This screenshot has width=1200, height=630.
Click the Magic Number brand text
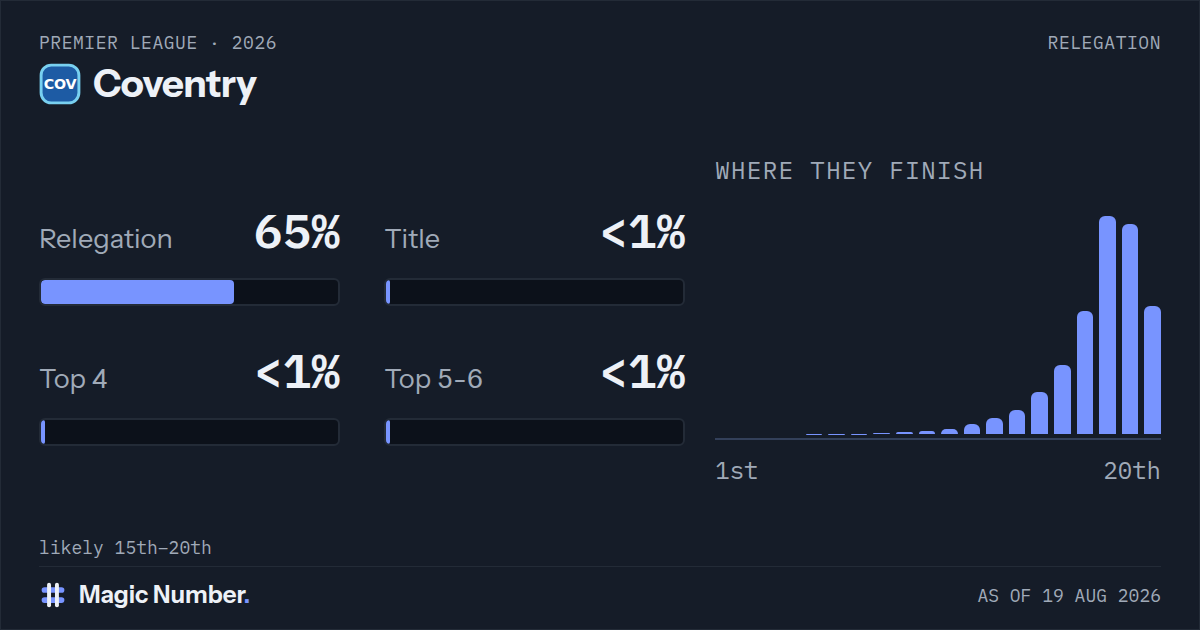pos(164,595)
